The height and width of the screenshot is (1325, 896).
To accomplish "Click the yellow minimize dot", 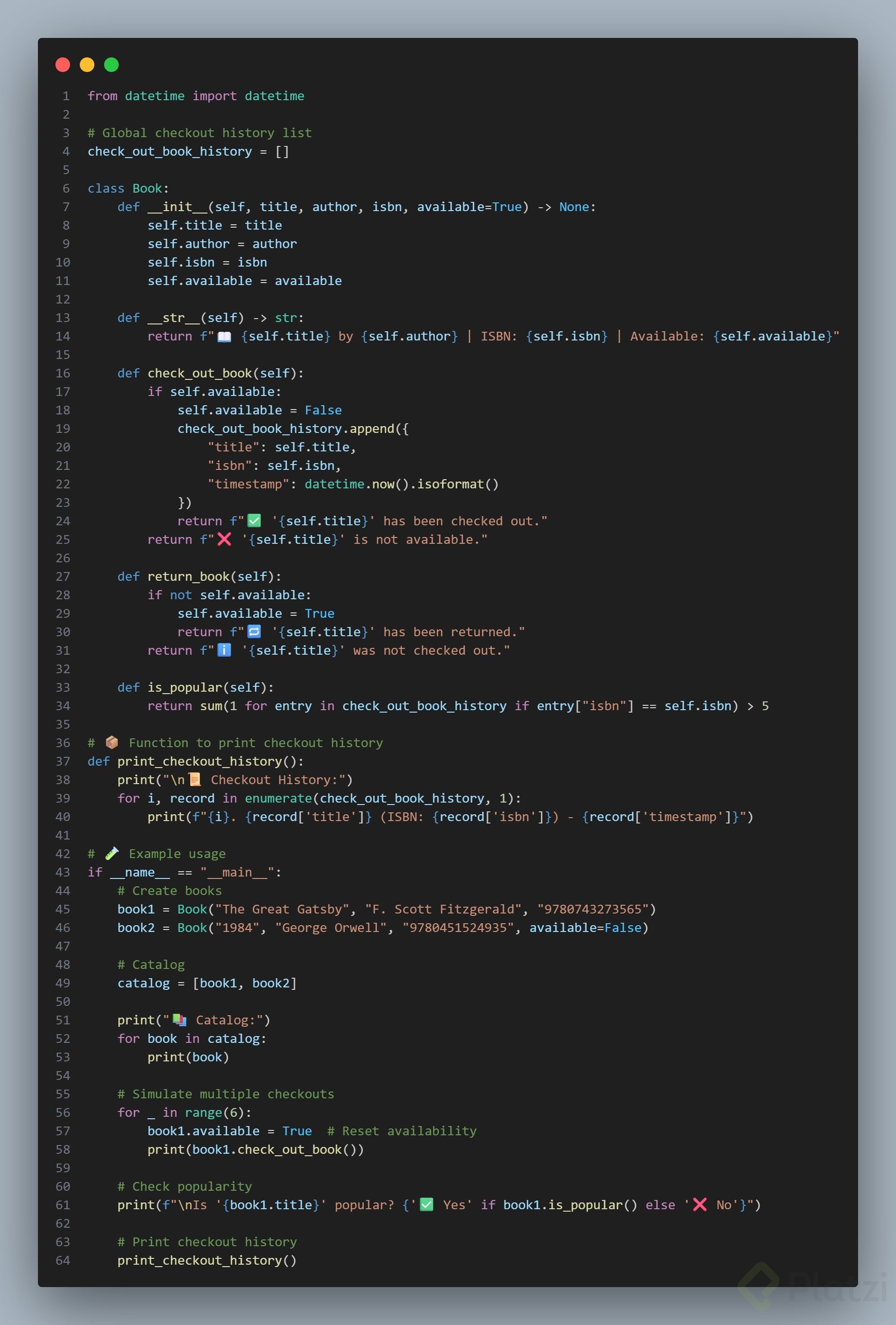I will (87, 65).
